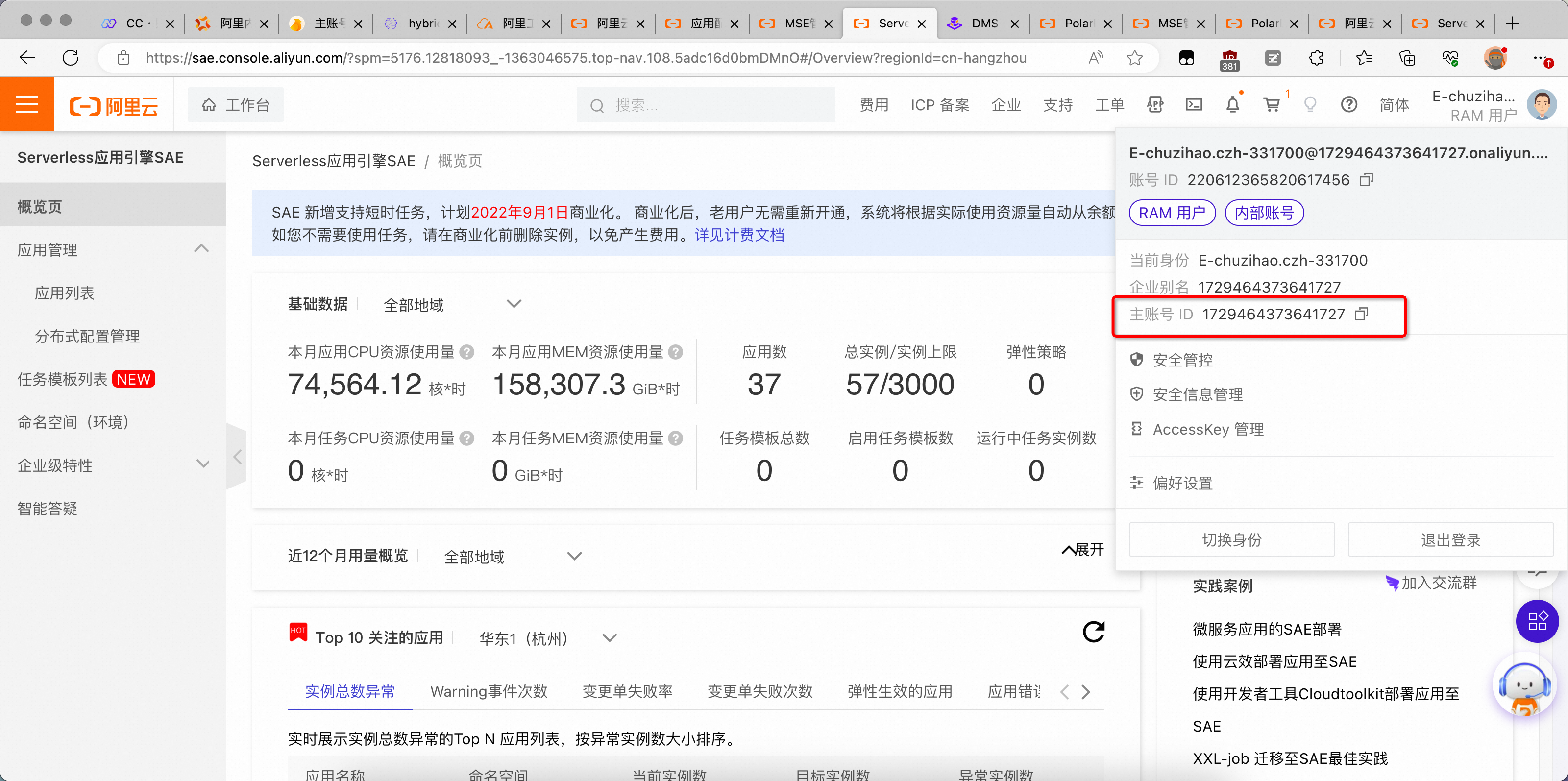
Task: Open the 使用云效部署应用至SAE article
Action: coord(1274,661)
